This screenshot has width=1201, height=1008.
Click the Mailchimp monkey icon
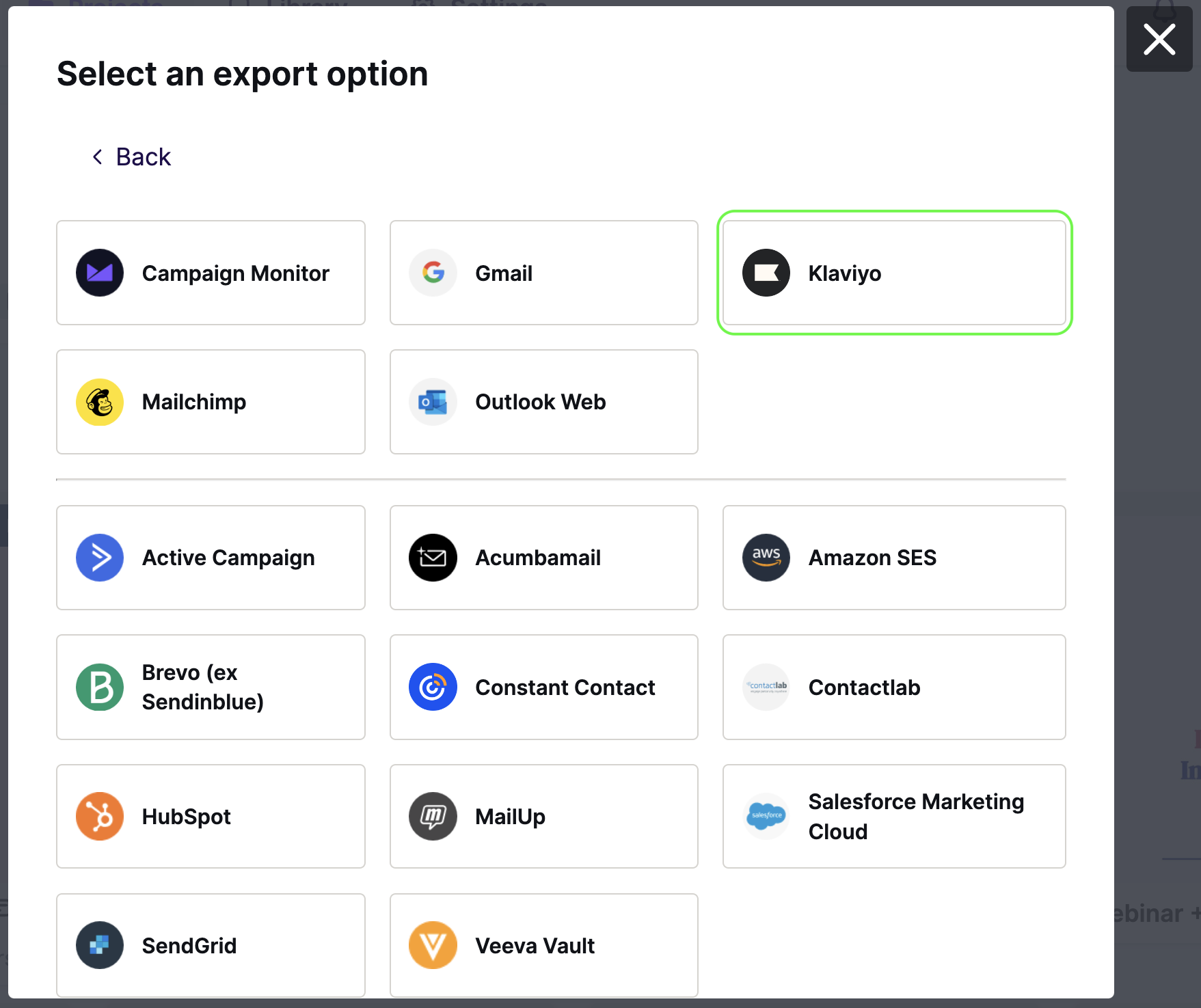pyautogui.click(x=100, y=402)
